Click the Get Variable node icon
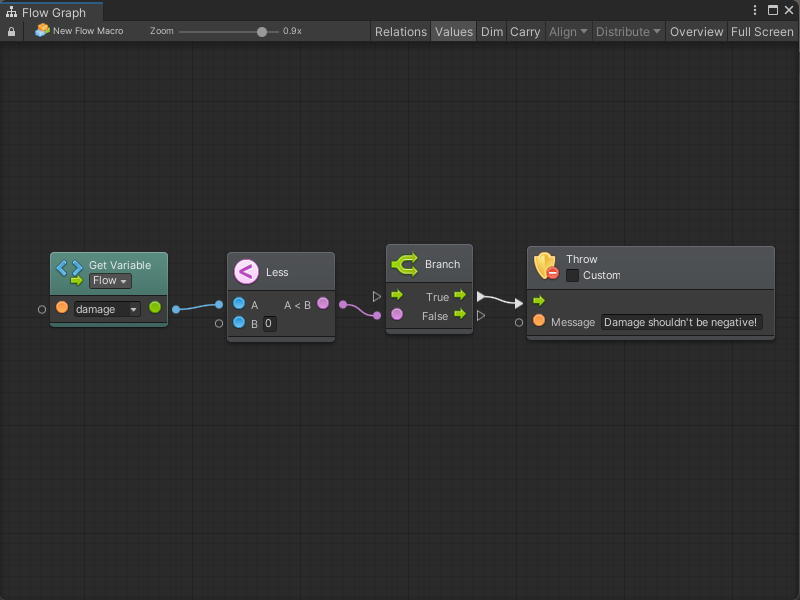 click(69, 267)
